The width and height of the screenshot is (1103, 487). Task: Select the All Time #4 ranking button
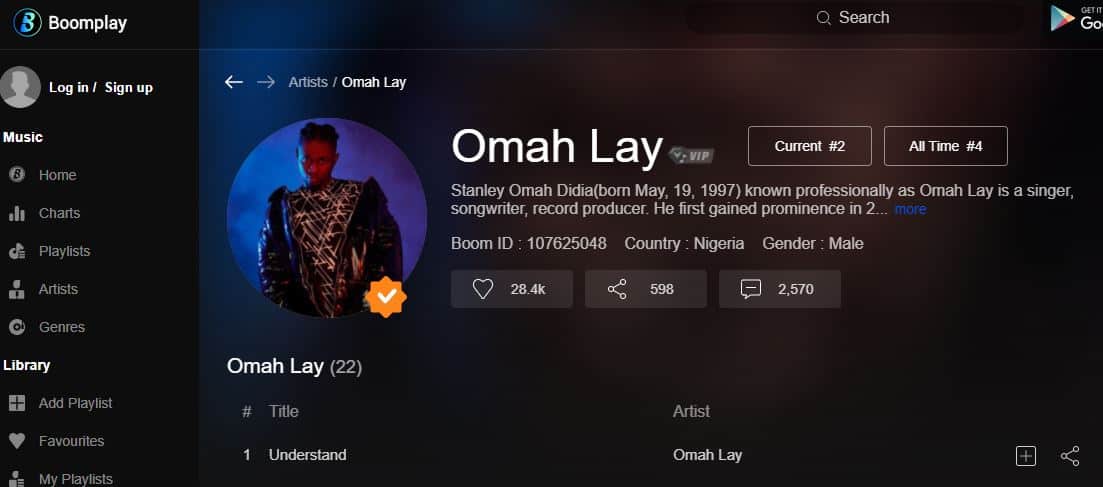click(945, 146)
